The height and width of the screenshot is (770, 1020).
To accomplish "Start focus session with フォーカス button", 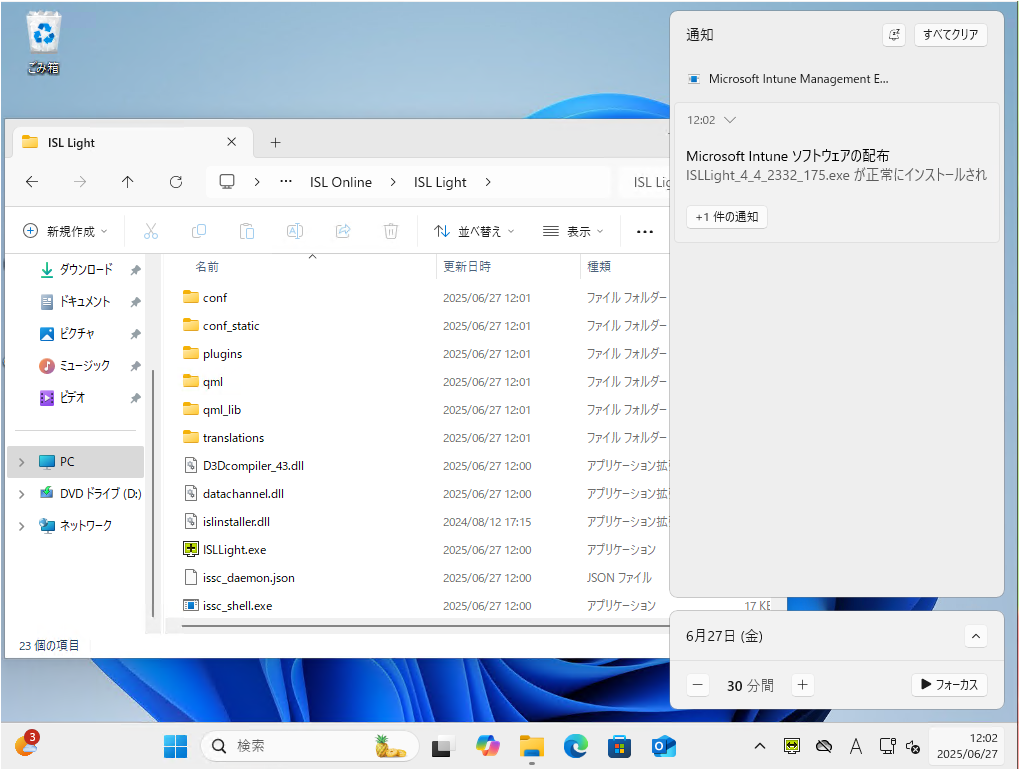I will click(x=950, y=684).
